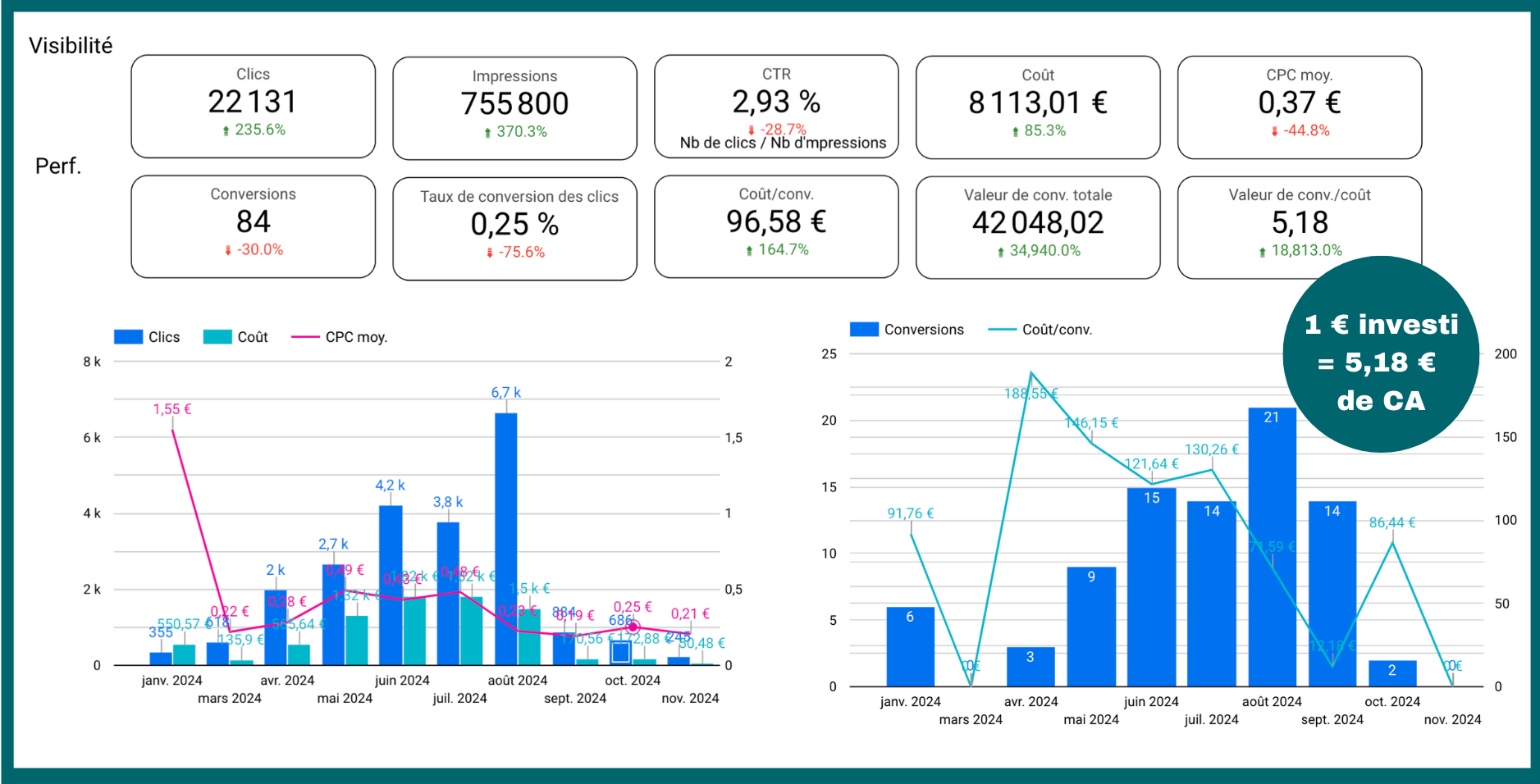Click the Clics scorecard showing 22 131
Image resolution: width=1540 pixels, height=784 pixels.
[253, 106]
